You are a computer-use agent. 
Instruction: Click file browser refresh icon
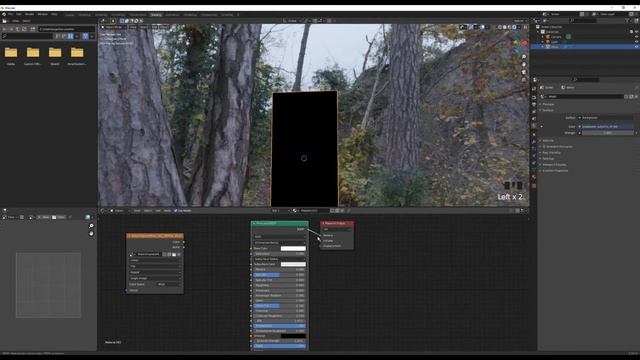click(24, 29)
